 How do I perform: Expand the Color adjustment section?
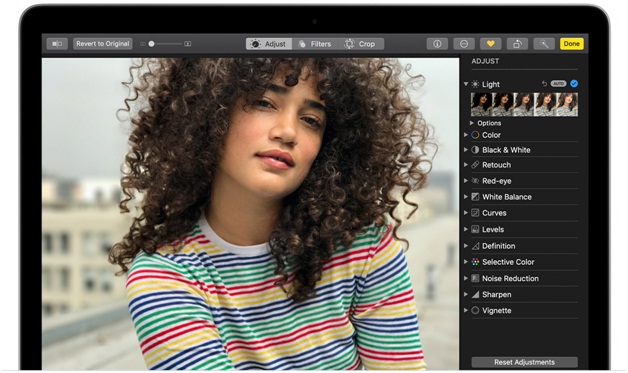pos(466,135)
